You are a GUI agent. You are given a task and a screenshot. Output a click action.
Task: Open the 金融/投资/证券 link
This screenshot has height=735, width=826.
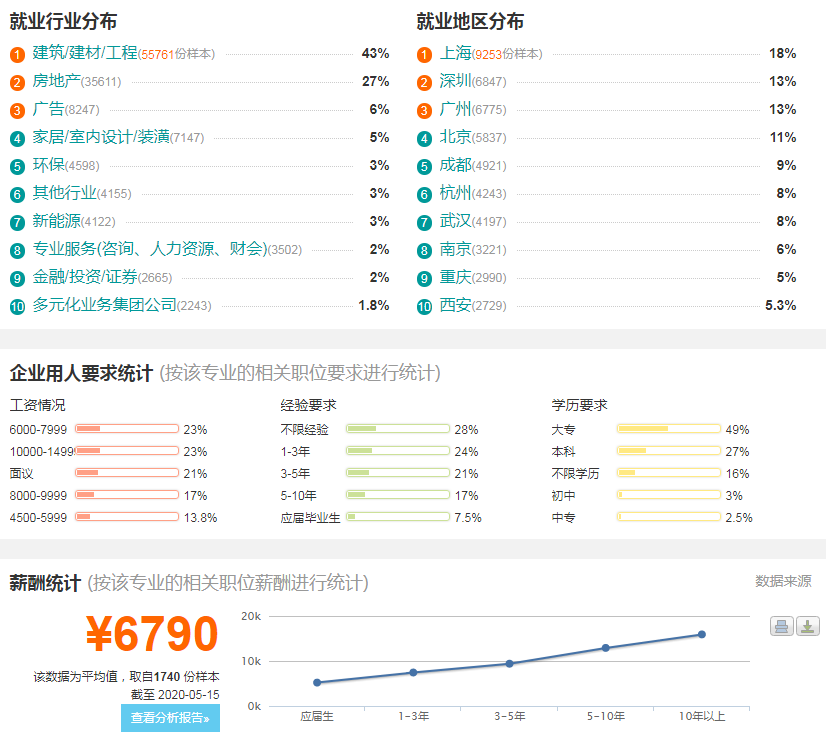(x=85, y=276)
